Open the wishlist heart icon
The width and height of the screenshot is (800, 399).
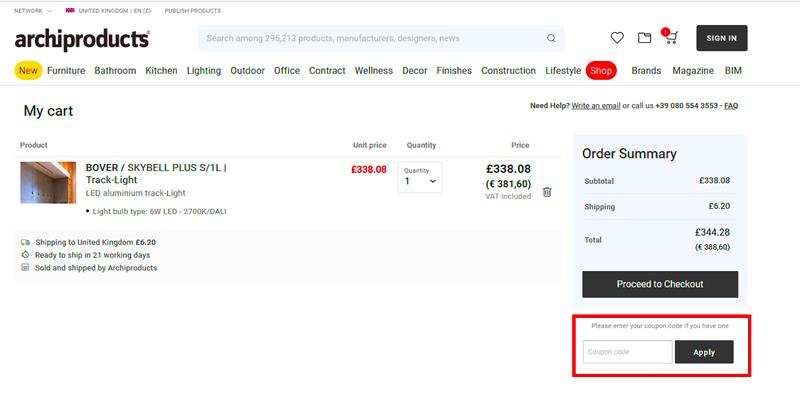pos(617,38)
